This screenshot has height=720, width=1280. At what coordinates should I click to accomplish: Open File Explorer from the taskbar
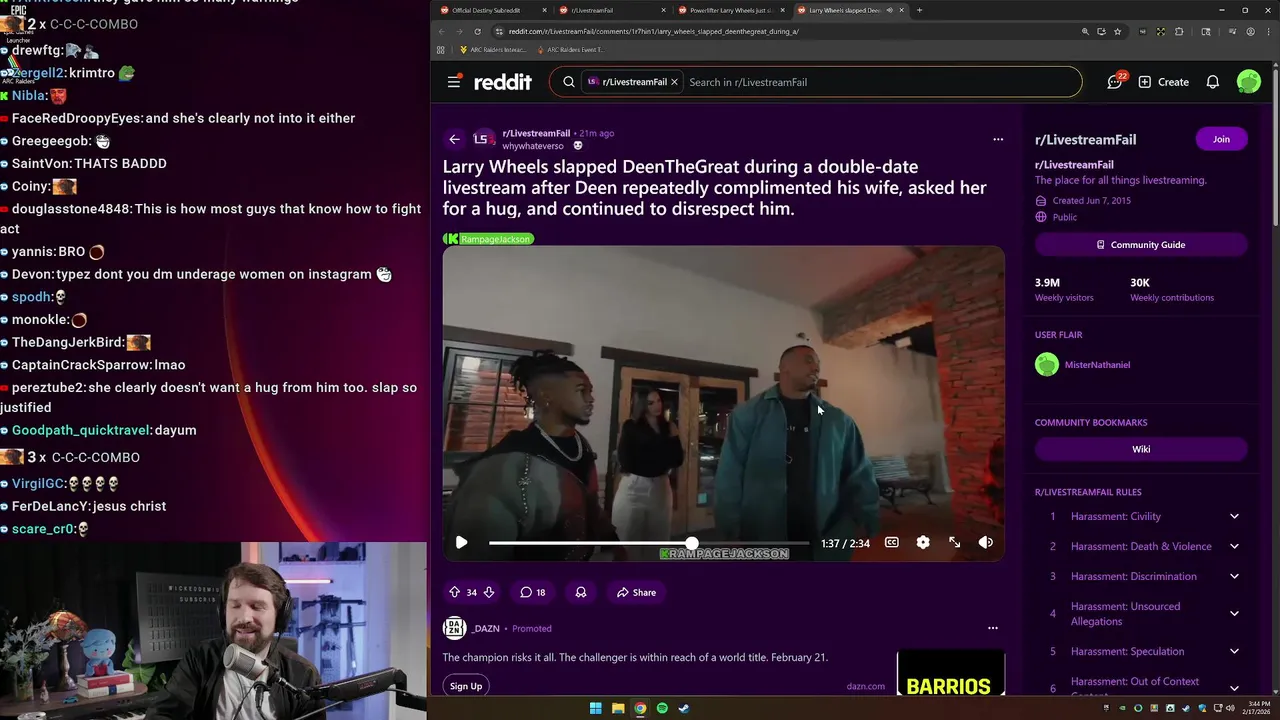click(618, 708)
